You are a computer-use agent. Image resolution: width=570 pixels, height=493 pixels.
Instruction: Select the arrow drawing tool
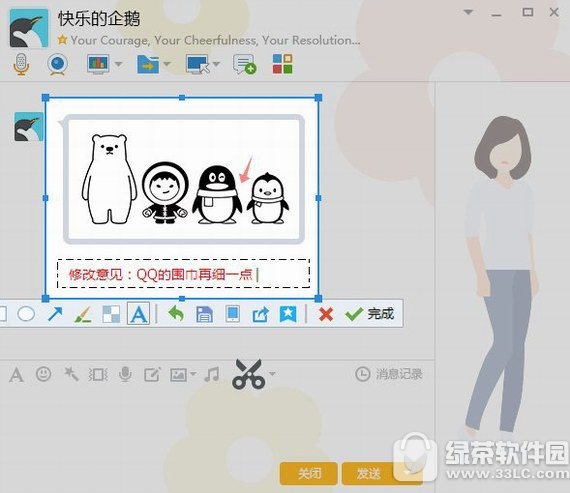tap(55, 314)
